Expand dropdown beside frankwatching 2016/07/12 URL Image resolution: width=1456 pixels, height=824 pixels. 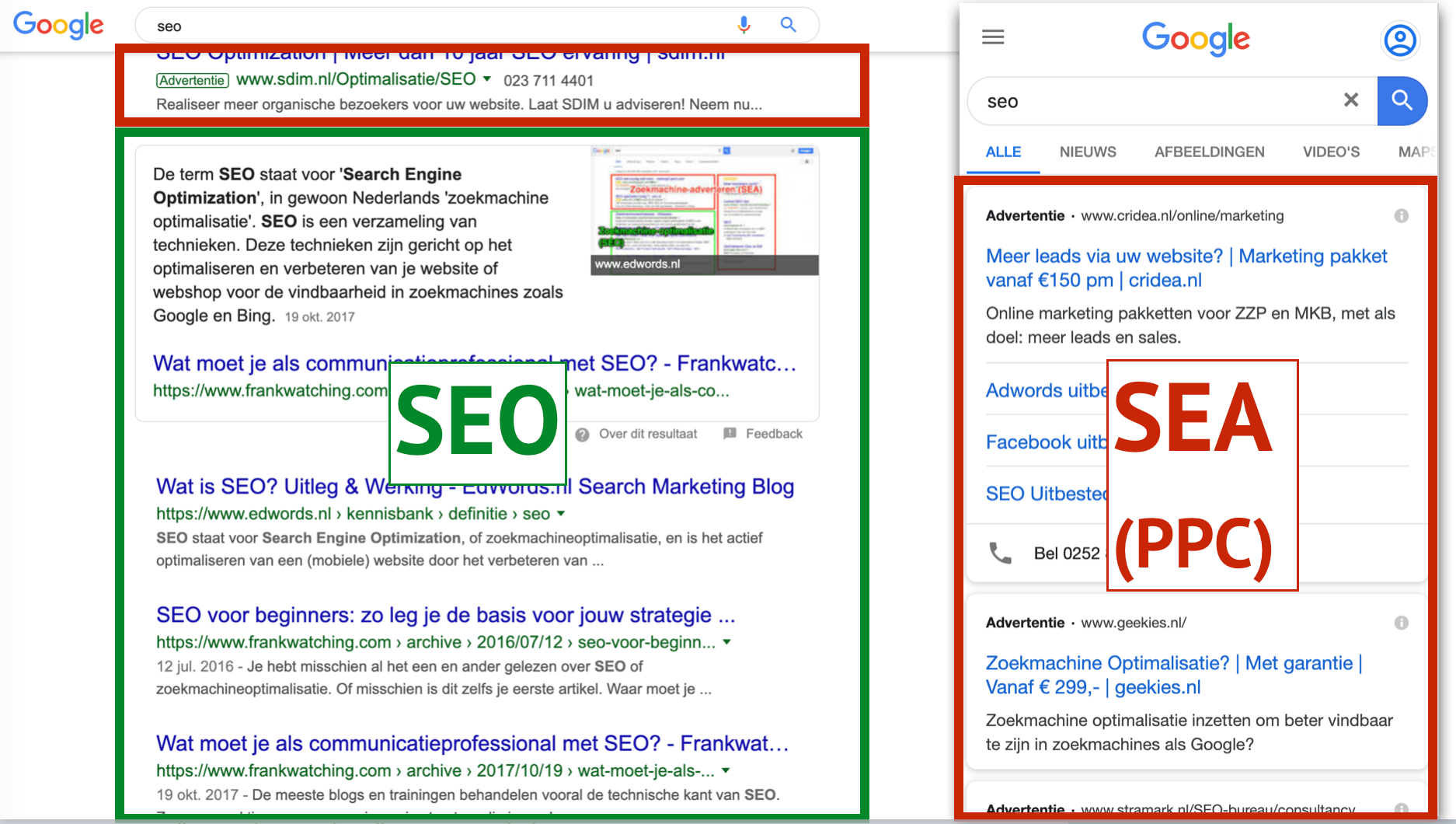(726, 641)
